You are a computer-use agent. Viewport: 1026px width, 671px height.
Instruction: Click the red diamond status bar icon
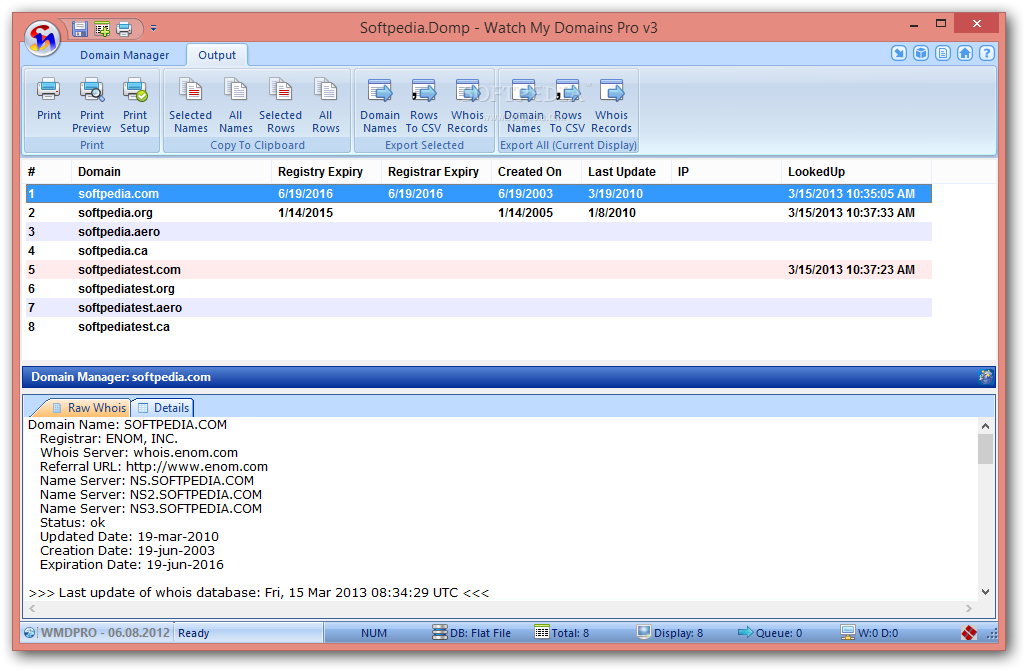click(x=969, y=633)
